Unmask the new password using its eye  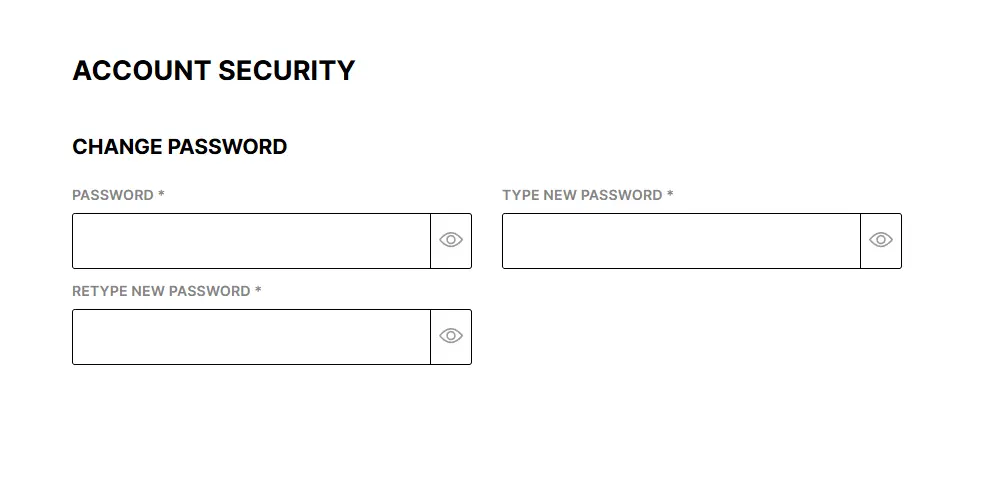pos(881,240)
